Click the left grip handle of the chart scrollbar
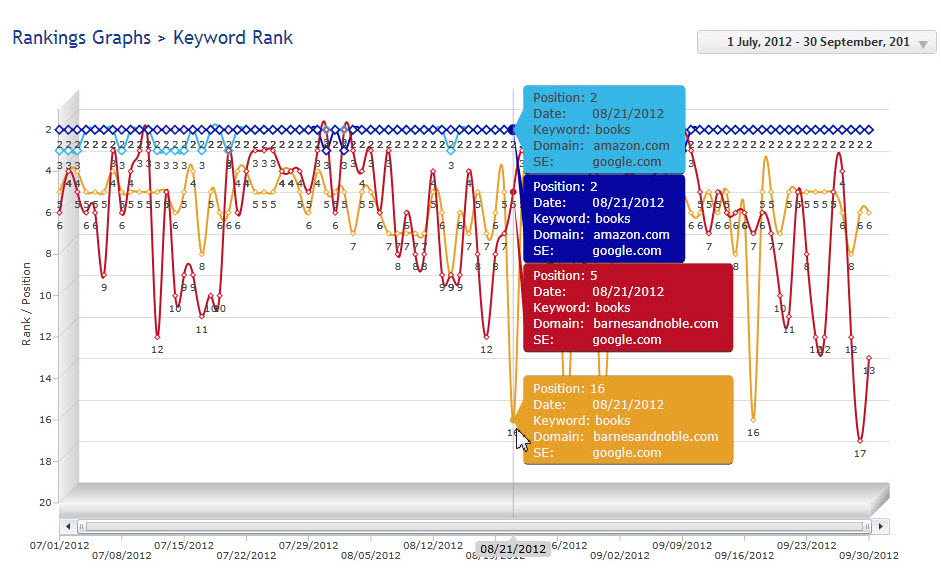The image size is (941, 586). (80, 526)
